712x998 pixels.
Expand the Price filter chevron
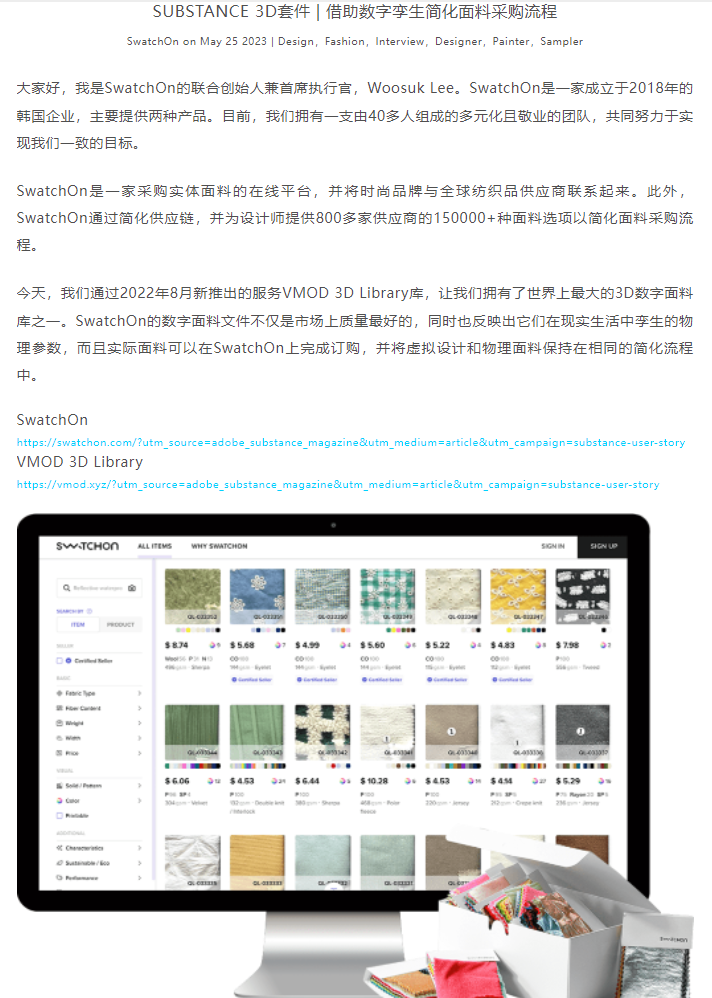click(139, 753)
